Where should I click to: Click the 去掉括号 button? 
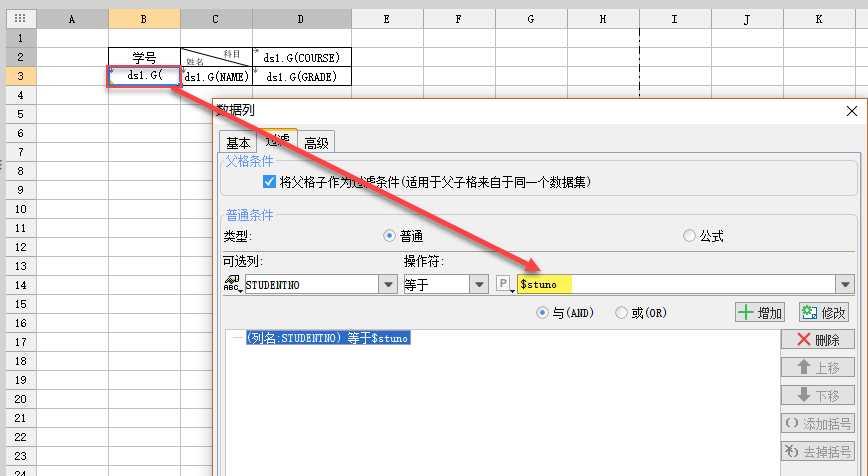click(x=818, y=451)
